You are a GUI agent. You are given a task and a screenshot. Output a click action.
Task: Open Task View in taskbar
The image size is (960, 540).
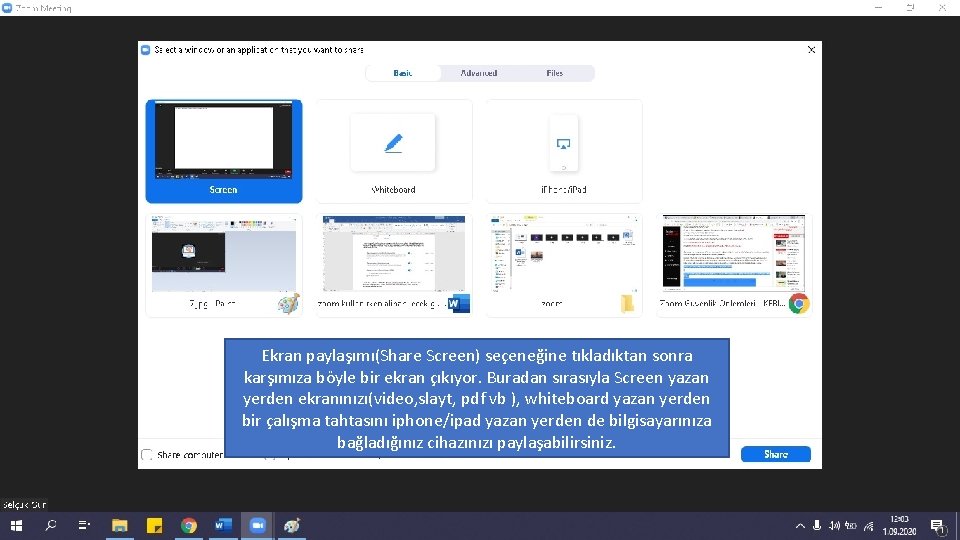pyautogui.click(x=84, y=525)
